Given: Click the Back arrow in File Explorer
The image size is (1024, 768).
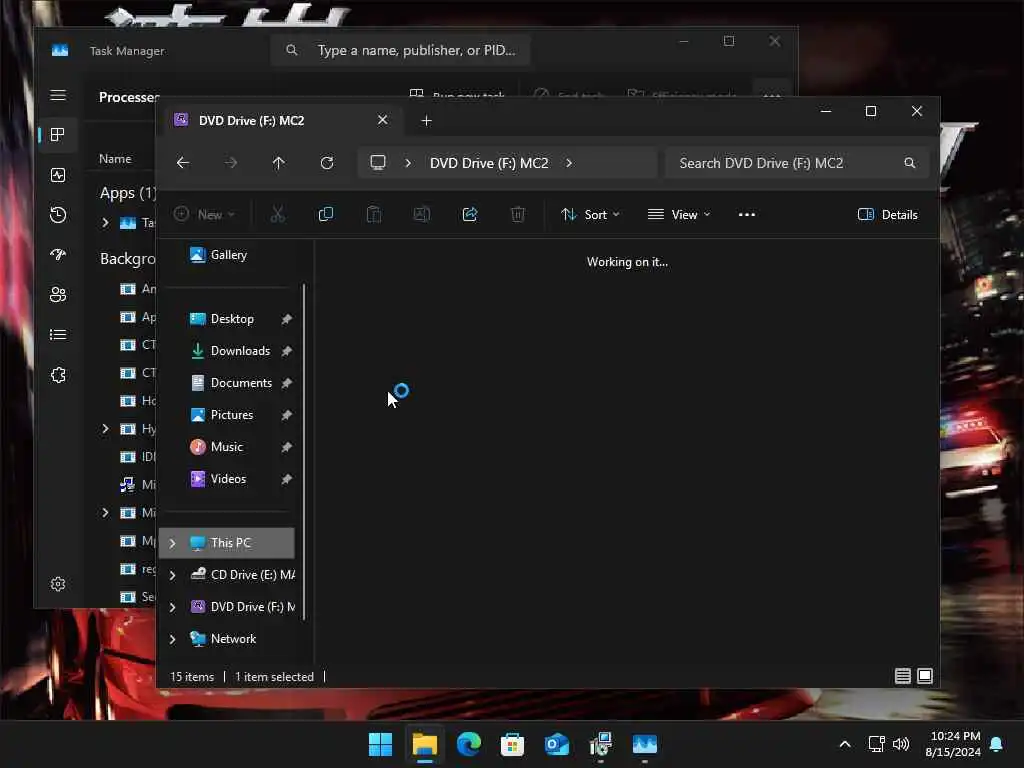Looking at the screenshot, I should (x=183, y=163).
